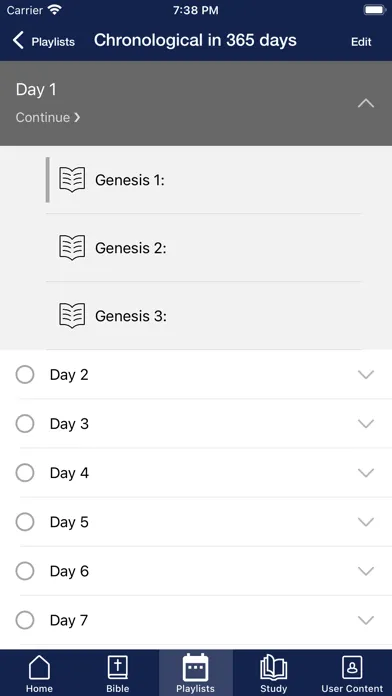The image size is (392, 696).
Task: Tap the Home house icon
Action: [x=39, y=668]
